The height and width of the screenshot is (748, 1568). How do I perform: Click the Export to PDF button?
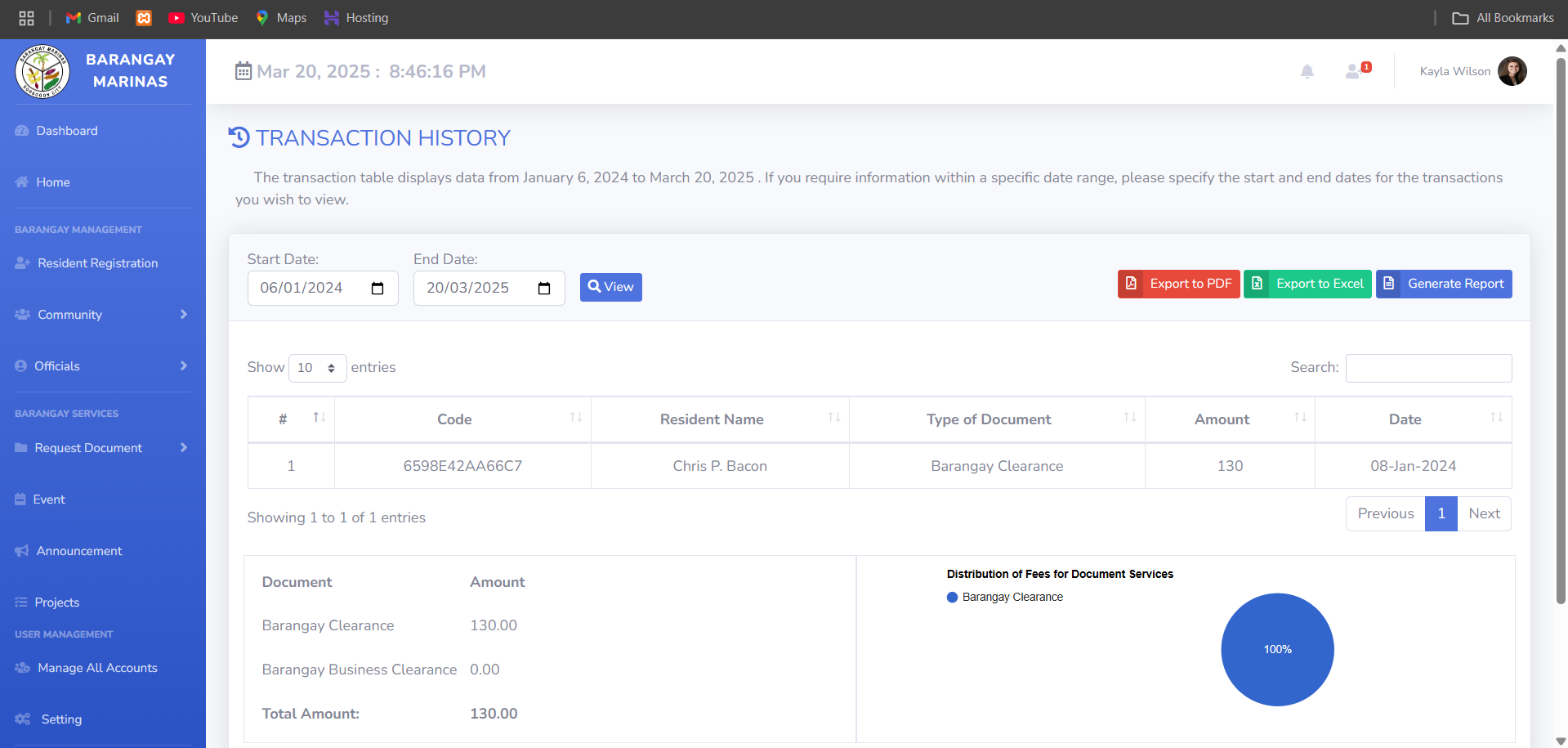click(1178, 284)
